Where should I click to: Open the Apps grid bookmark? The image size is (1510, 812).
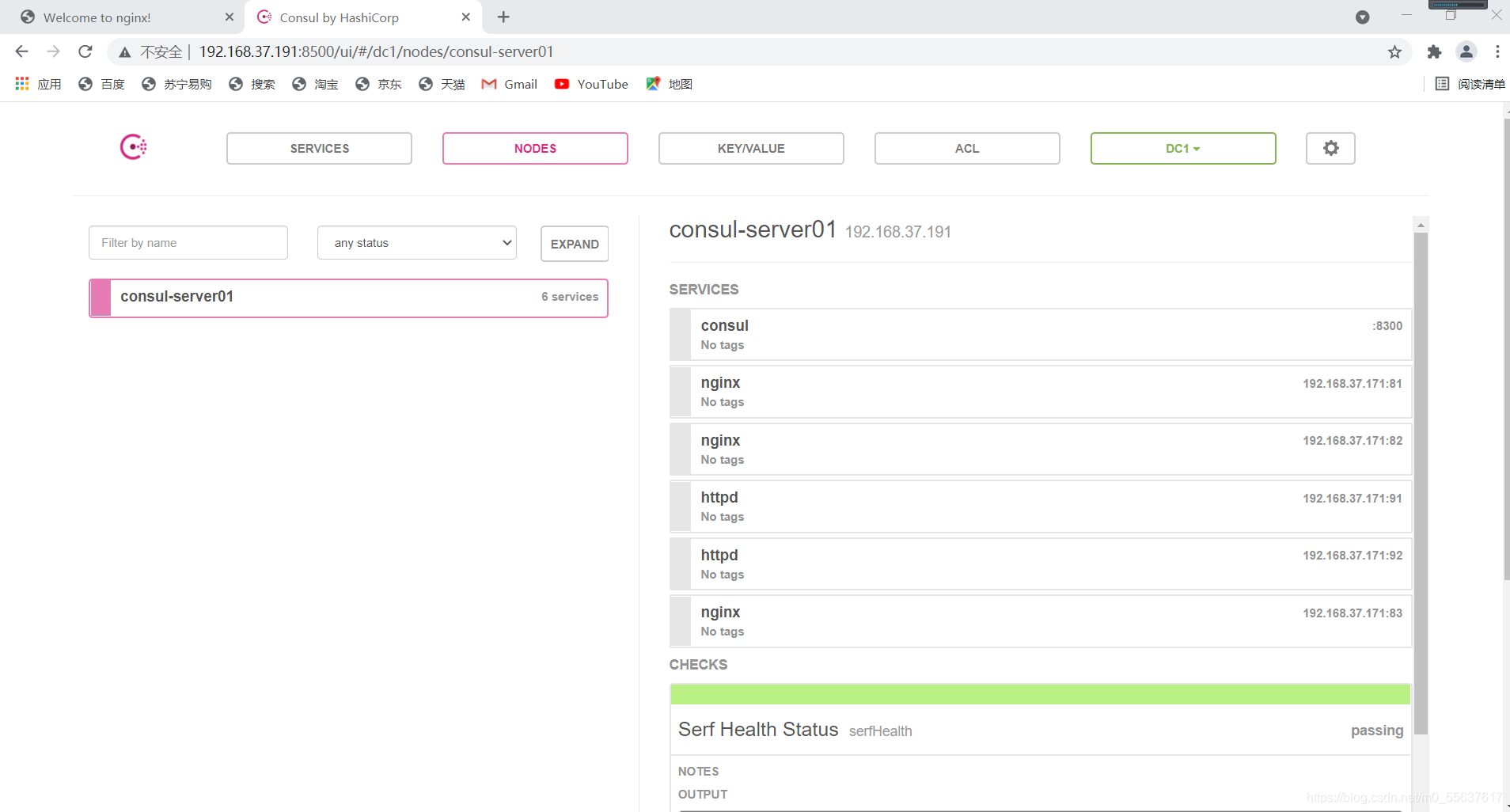point(38,84)
